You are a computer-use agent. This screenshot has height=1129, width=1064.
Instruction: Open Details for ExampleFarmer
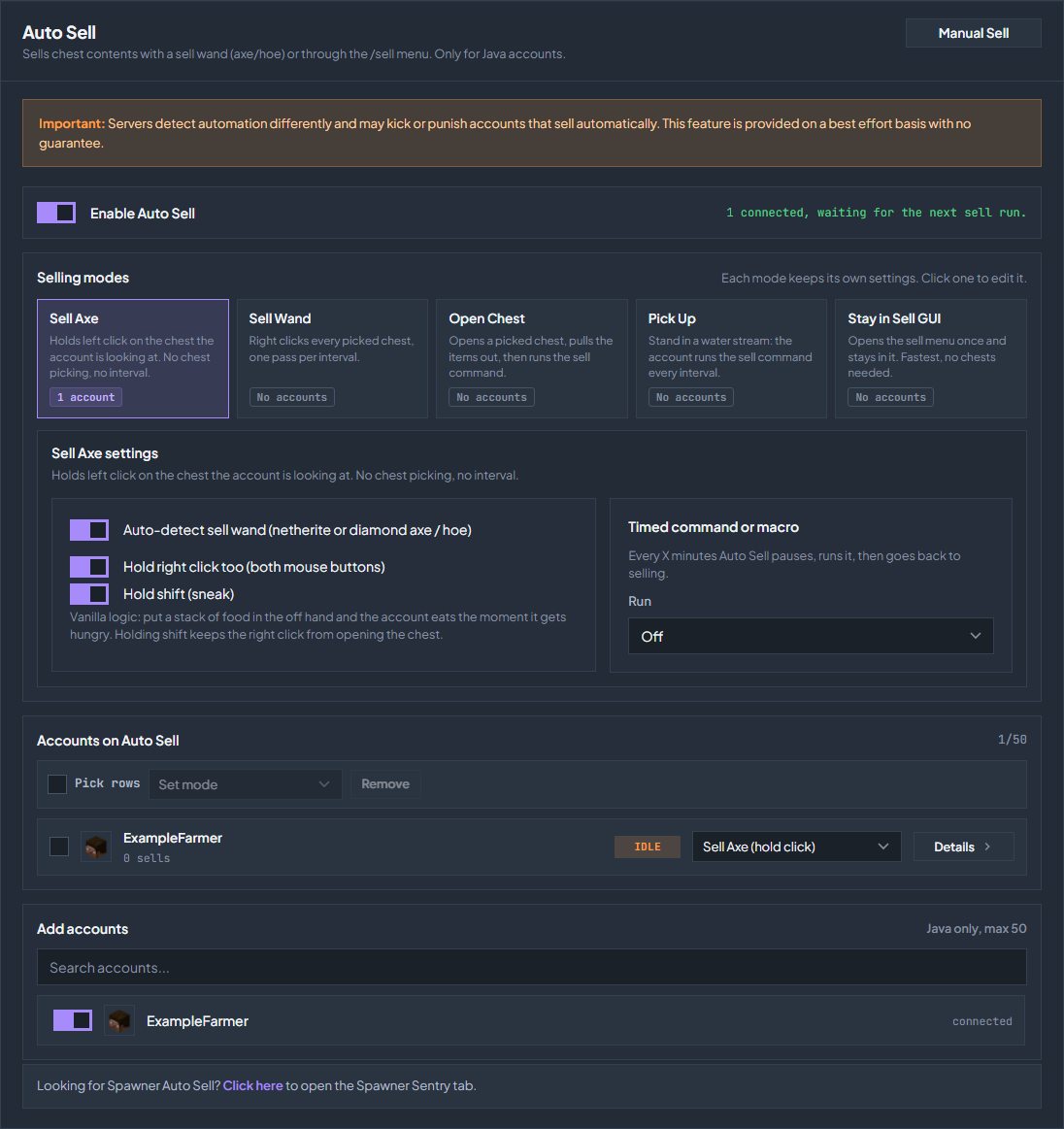click(x=963, y=847)
